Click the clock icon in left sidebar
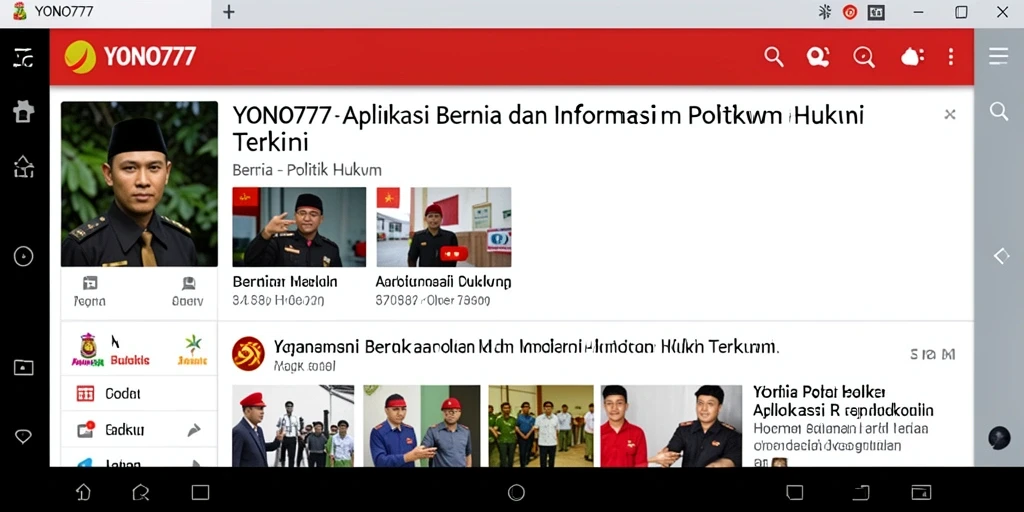 (x=24, y=256)
